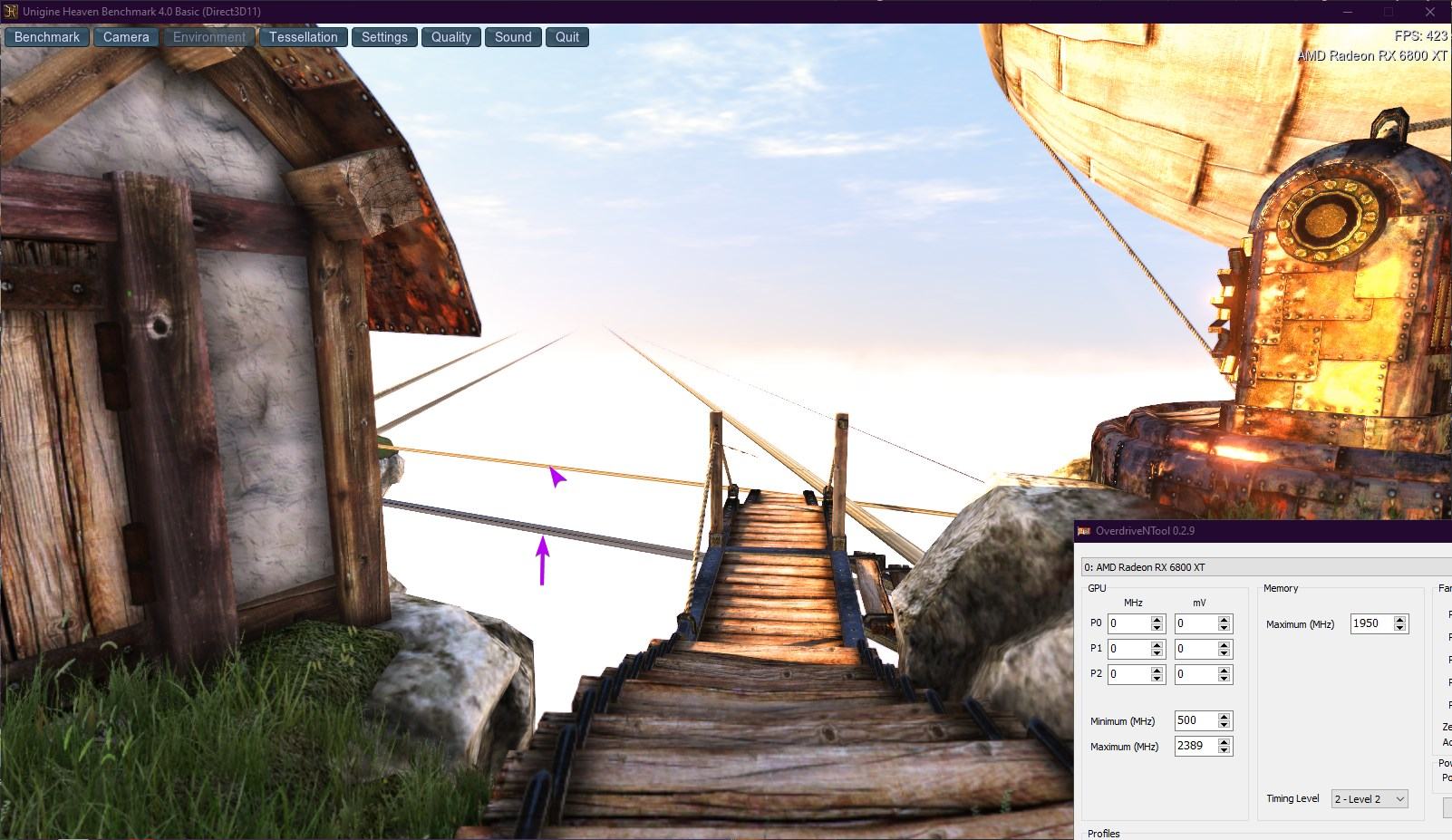Increase P1 MHz with the up spinner
The width and height of the screenshot is (1452, 840).
pyautogui.click(x=1157, y=645)
